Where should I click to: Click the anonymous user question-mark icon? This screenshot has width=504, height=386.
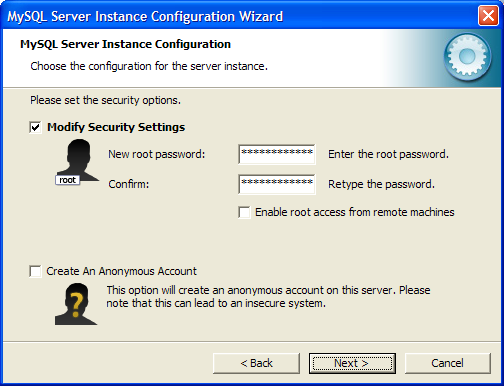[x=76, y=304]
